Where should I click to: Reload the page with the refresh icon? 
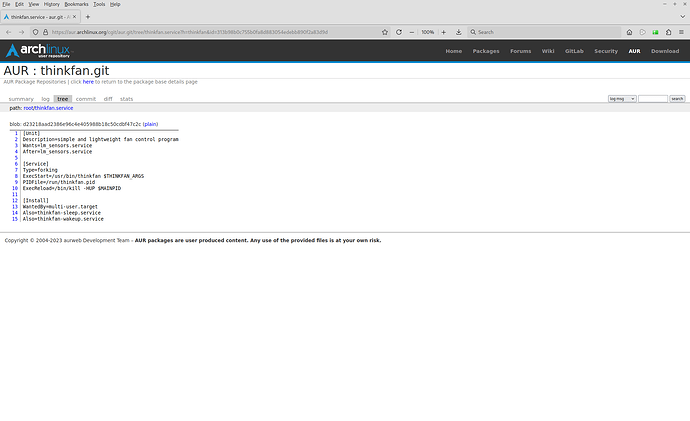[x=399, y=32]
